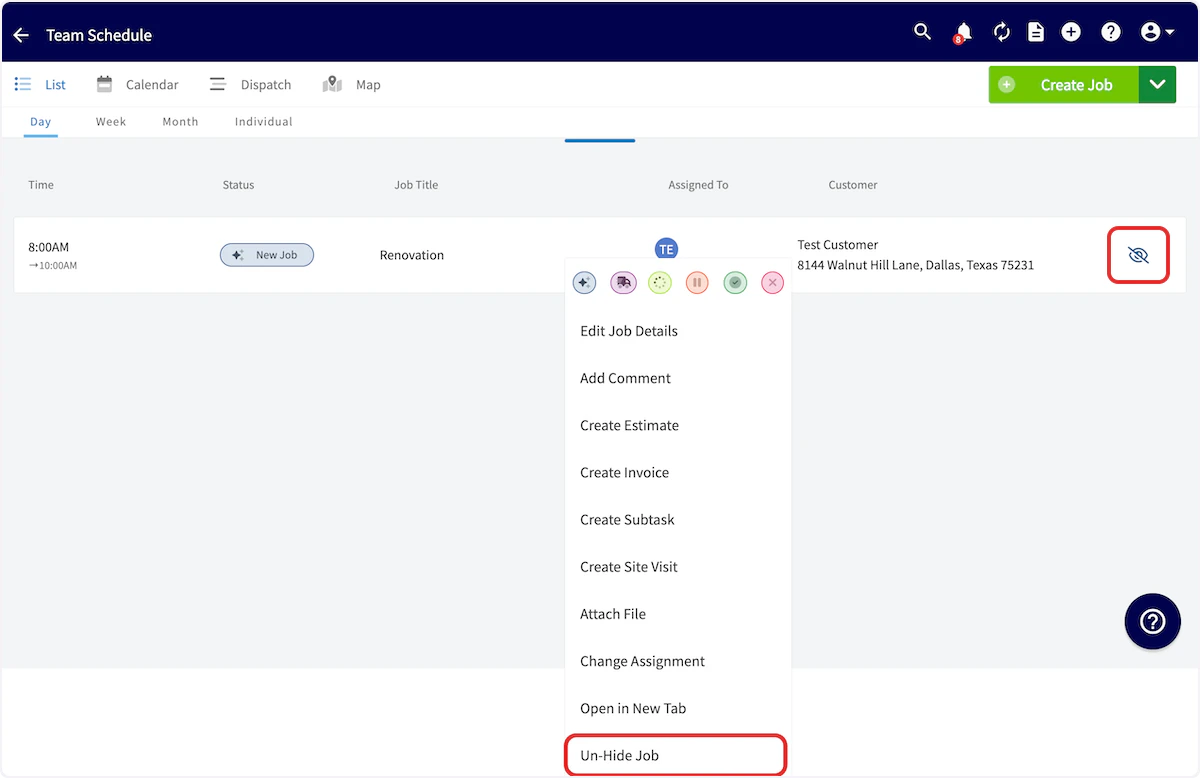This screenshot has height=778, width=1200.
Task: Select the Day tab
Action: coord(40,122)
